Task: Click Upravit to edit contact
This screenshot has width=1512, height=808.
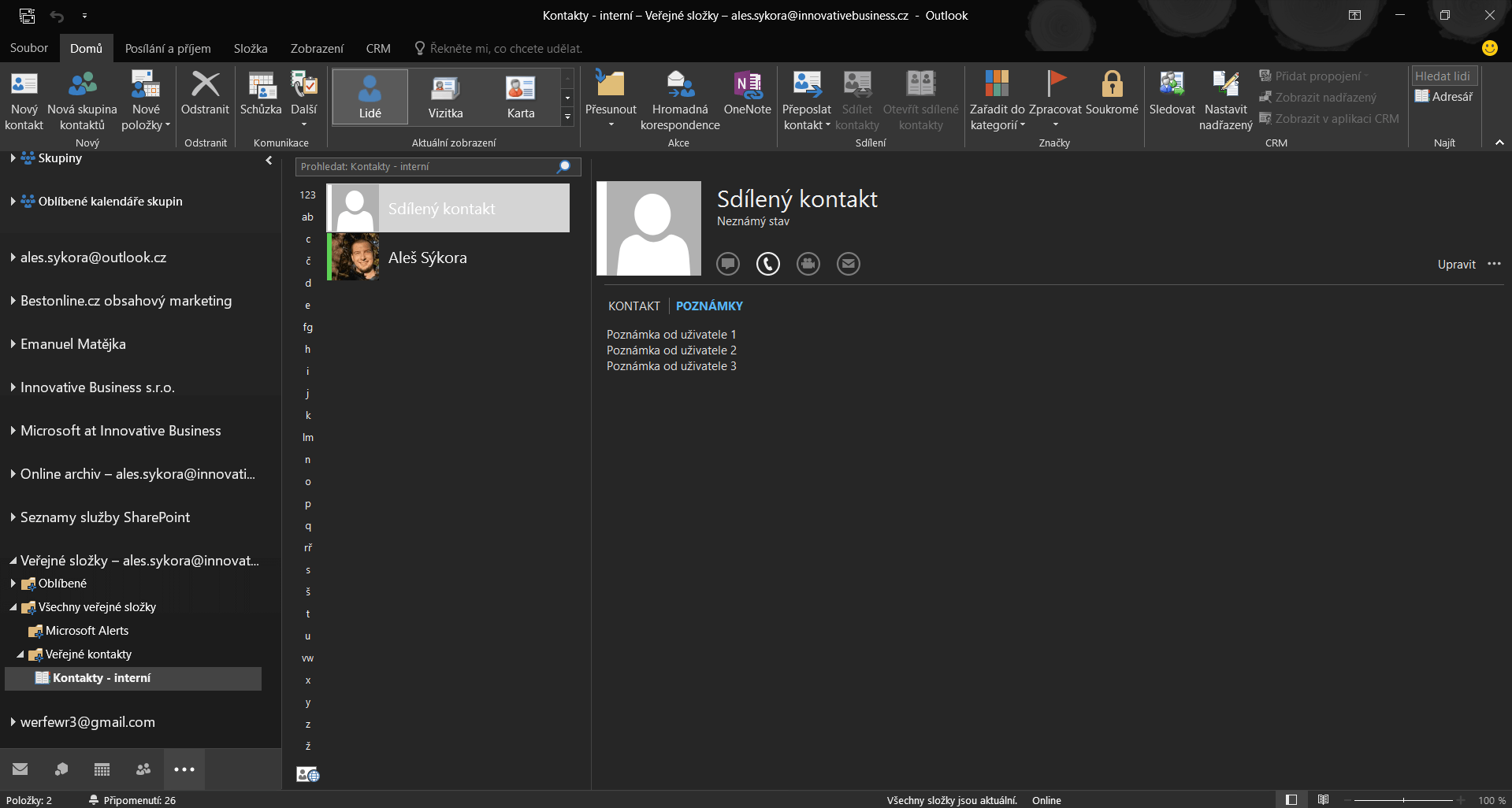Action: click(1456, 265)
